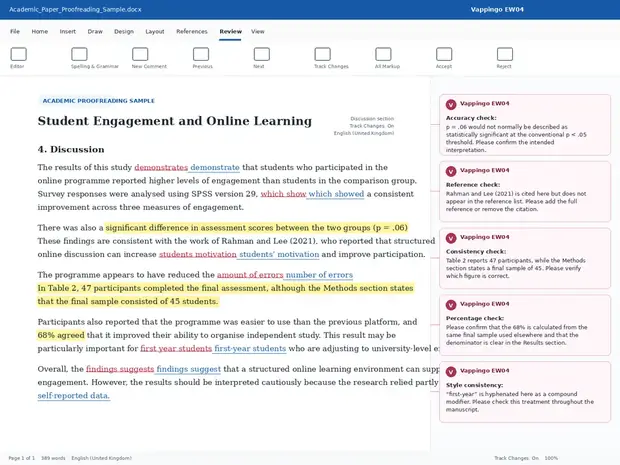This screenshot has width=620, height=465.
Task: Add a New Comment
Action: 149,58
